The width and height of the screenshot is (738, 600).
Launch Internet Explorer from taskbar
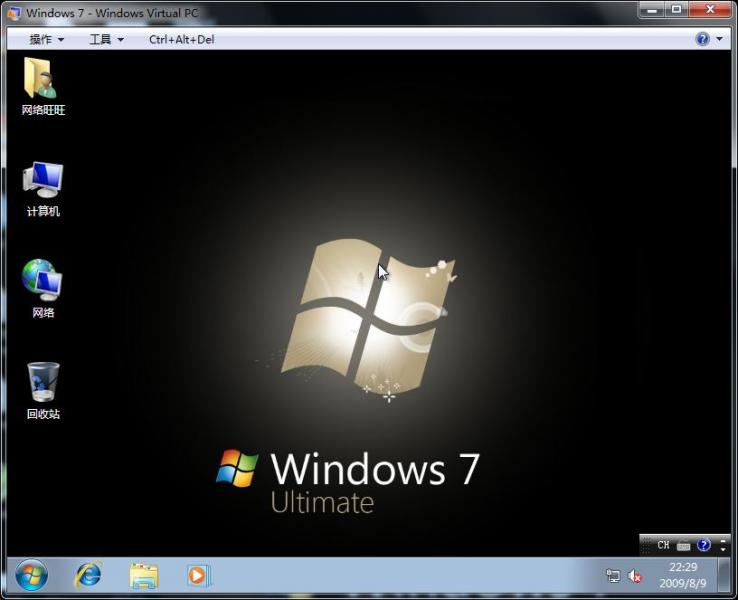[88, 575]
